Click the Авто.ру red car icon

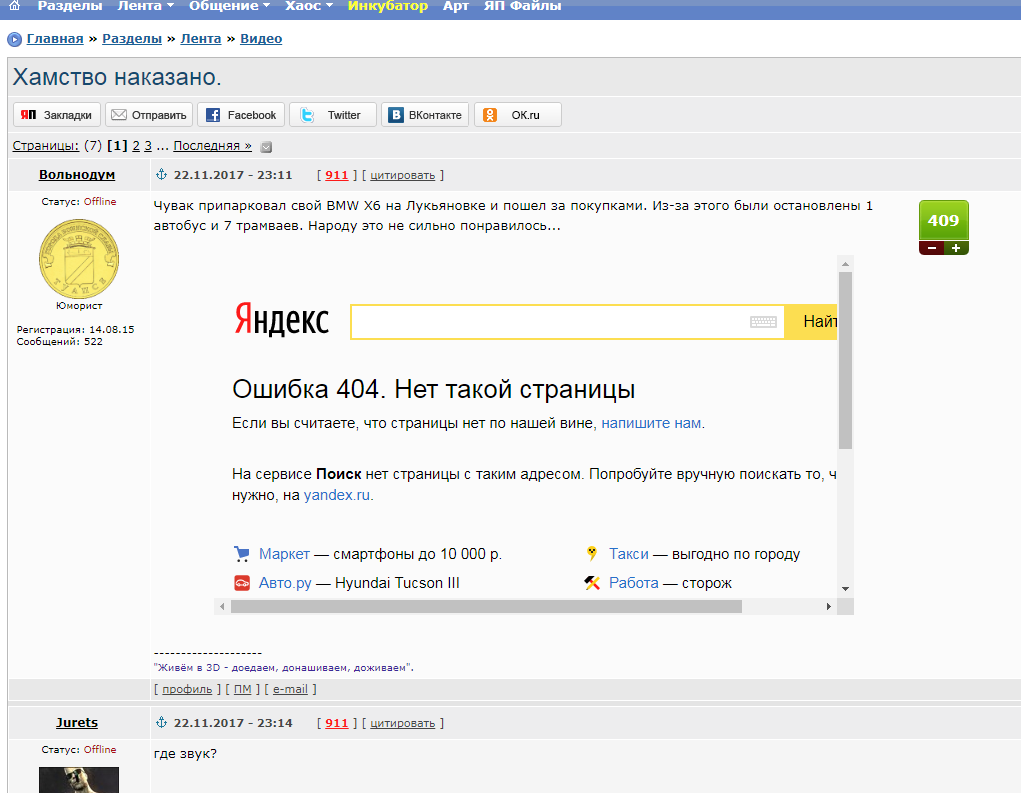[x=242, y=583]
